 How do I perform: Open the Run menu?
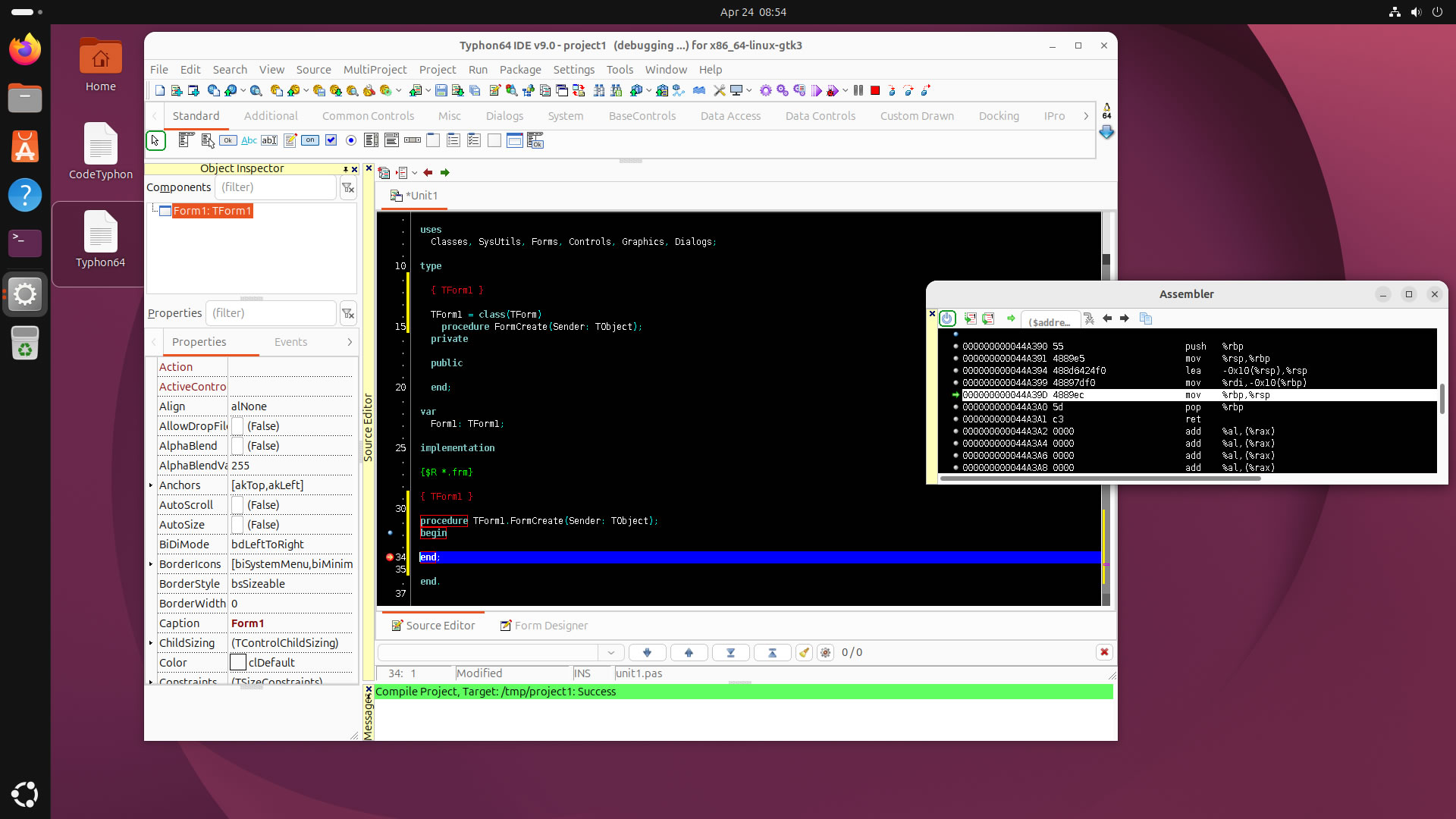[x=478, y=69]
